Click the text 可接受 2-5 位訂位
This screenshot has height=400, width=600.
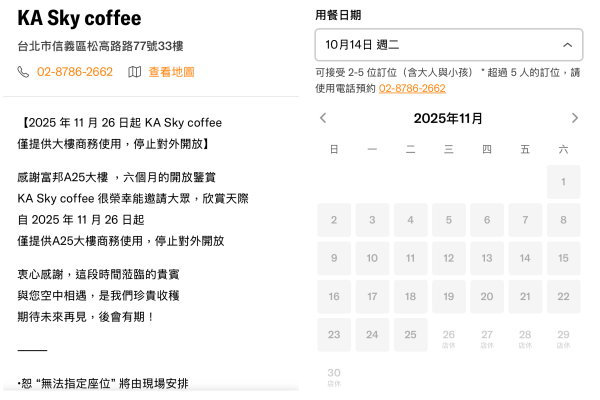coord(355,72)
